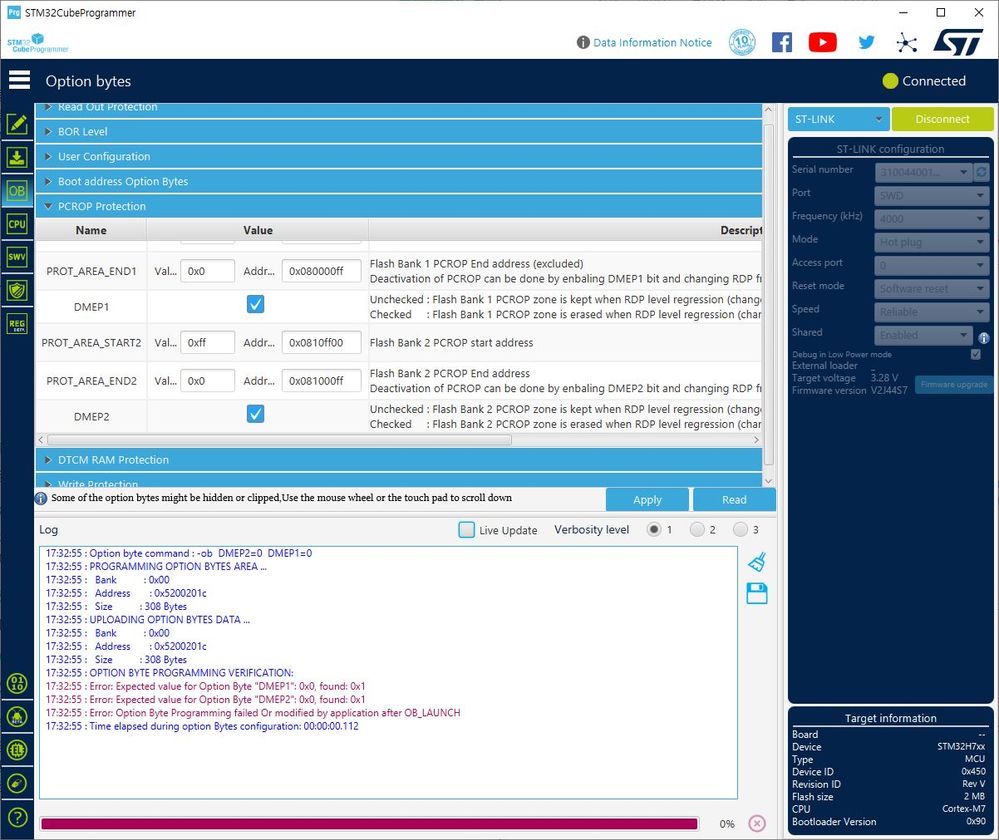Collapse the PCROP Protection section
Screen dimensions: 999x840
(399, 206)
